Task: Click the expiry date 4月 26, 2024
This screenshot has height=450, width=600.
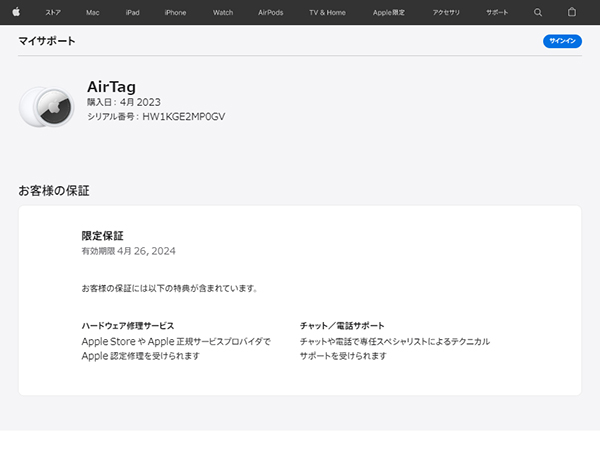Action: pyautogui.click(x=146, y=251)
